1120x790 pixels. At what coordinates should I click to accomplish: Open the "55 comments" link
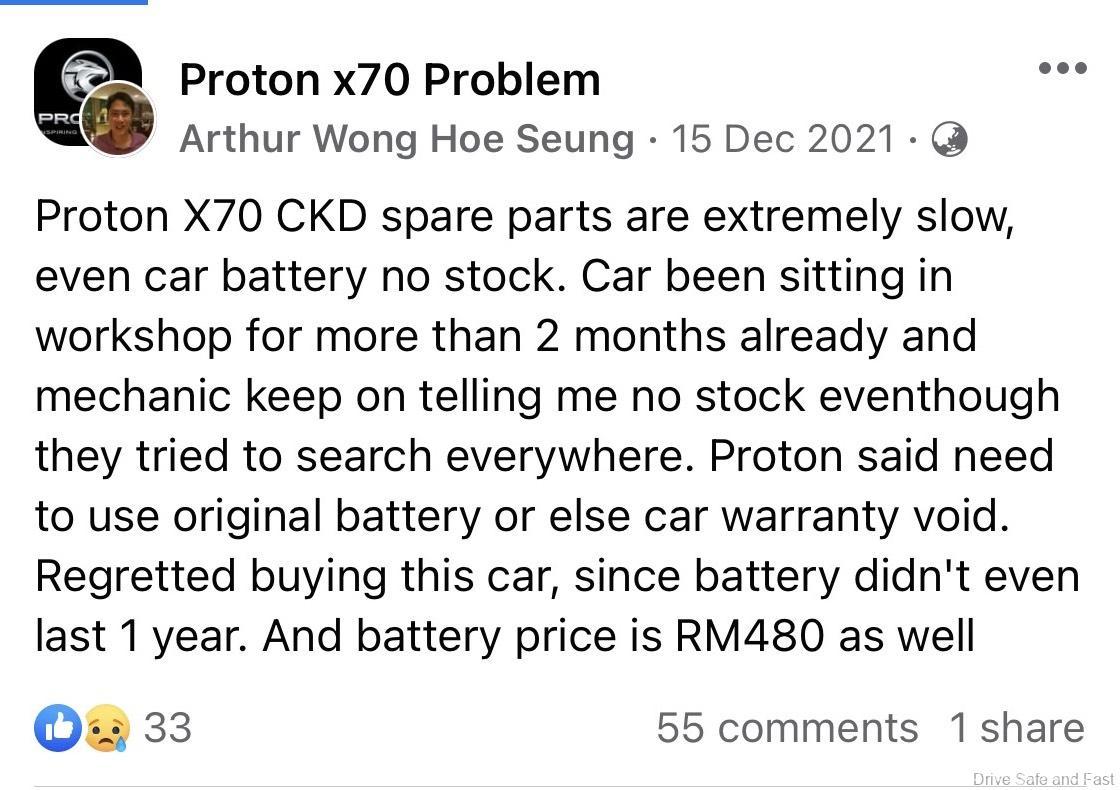point(786,728)
